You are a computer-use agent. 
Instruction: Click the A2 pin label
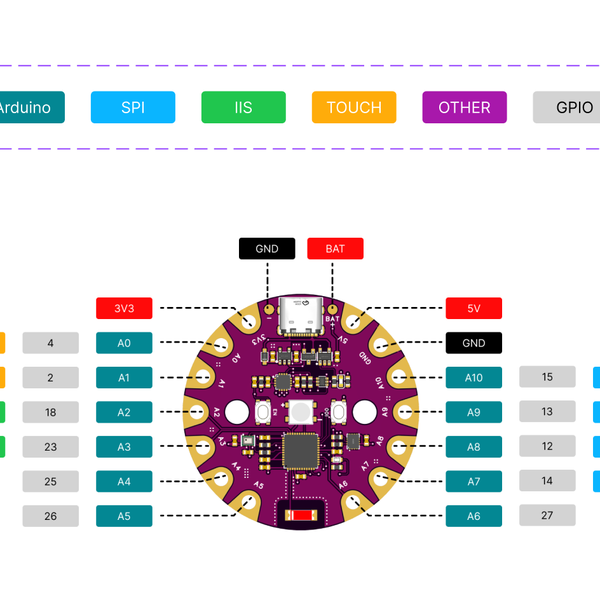pos(124,412)
